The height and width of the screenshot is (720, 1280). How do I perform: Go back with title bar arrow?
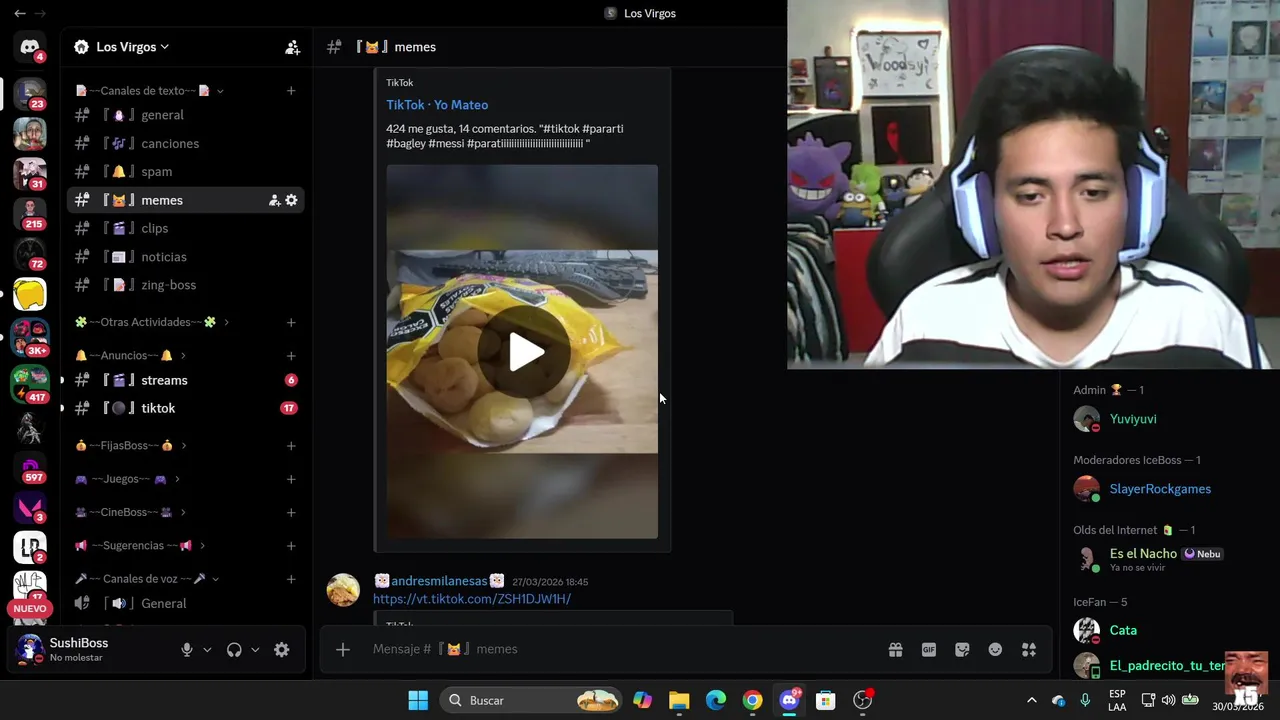point(19,14)
